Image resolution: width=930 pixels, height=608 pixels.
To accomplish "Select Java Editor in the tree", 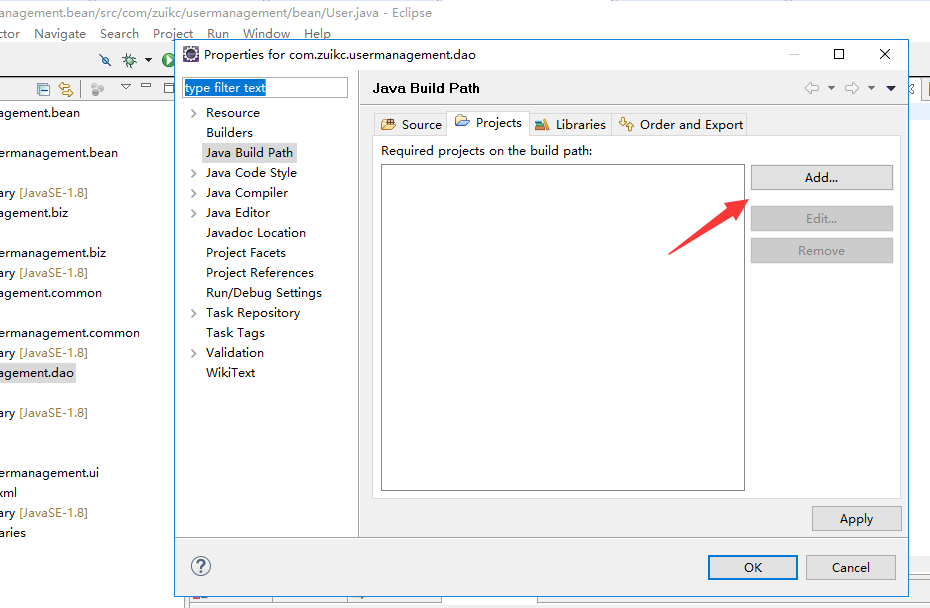I will [238, 213].
